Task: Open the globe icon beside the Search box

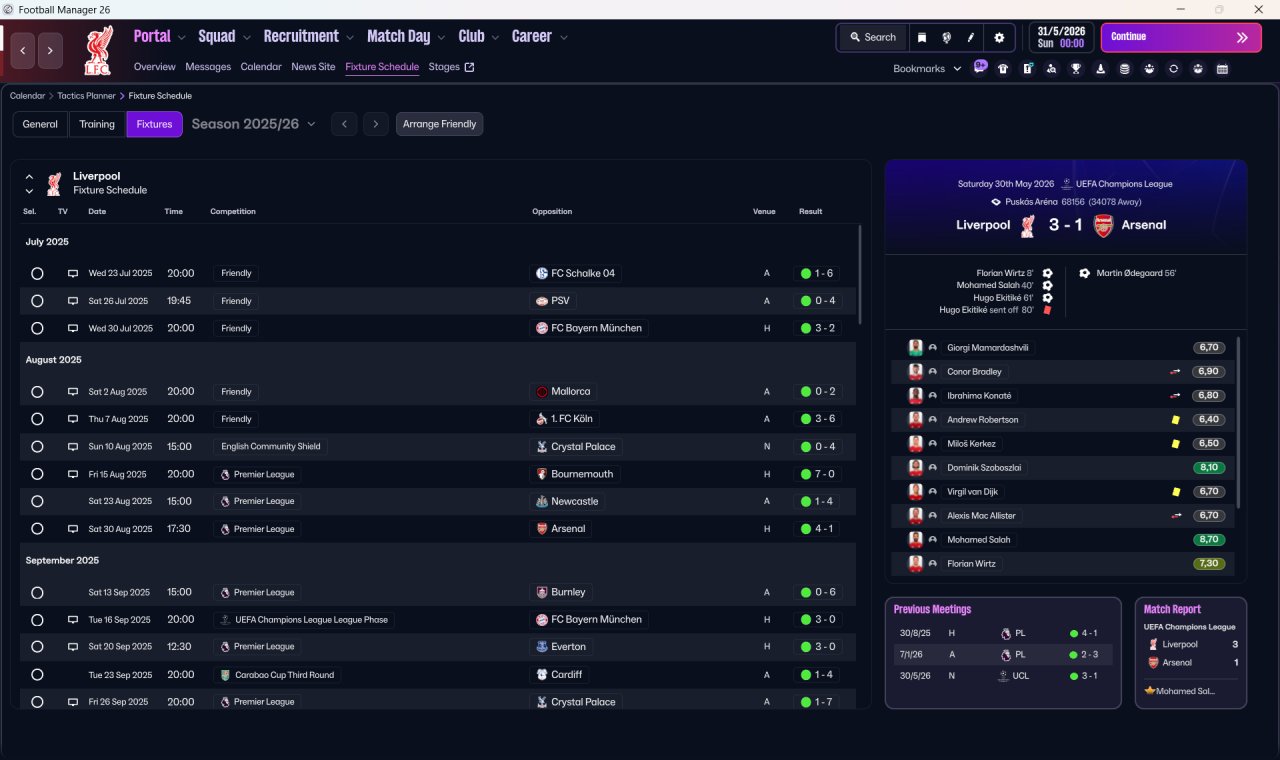Action: coord(946,38)
